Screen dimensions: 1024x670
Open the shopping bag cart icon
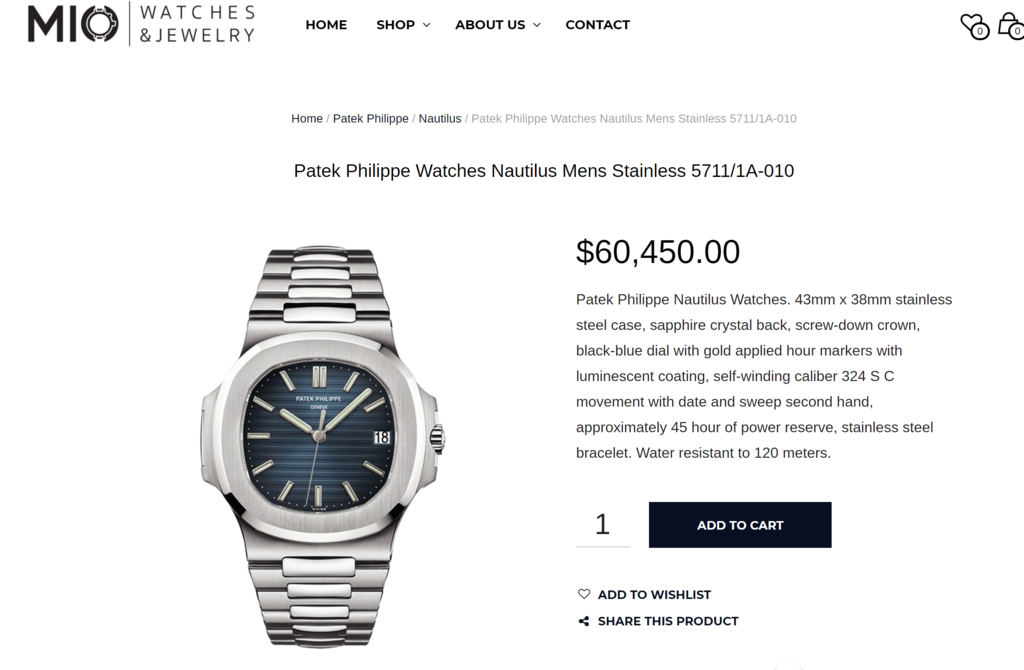pyautogui.click(x=1011, y=25)
